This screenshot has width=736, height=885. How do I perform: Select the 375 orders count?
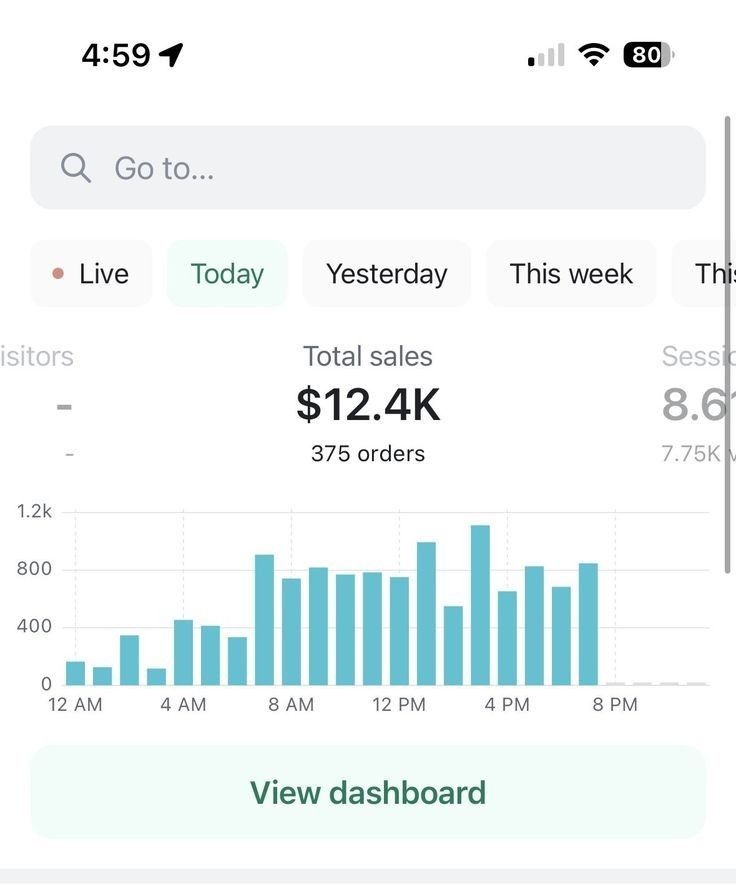pyautogui.click(x=367, y=452)
